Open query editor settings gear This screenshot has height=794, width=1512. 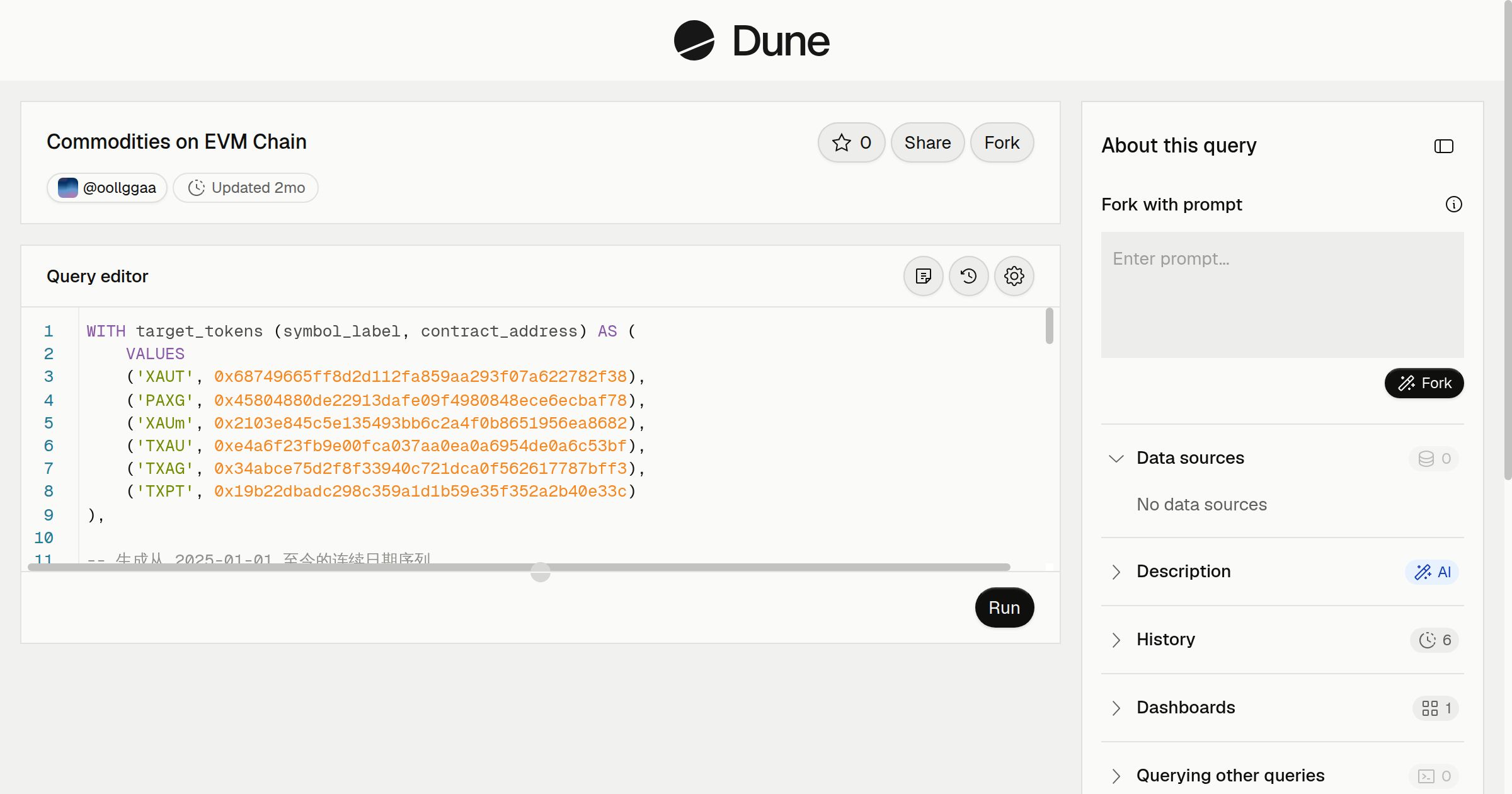pos(1014,276)
